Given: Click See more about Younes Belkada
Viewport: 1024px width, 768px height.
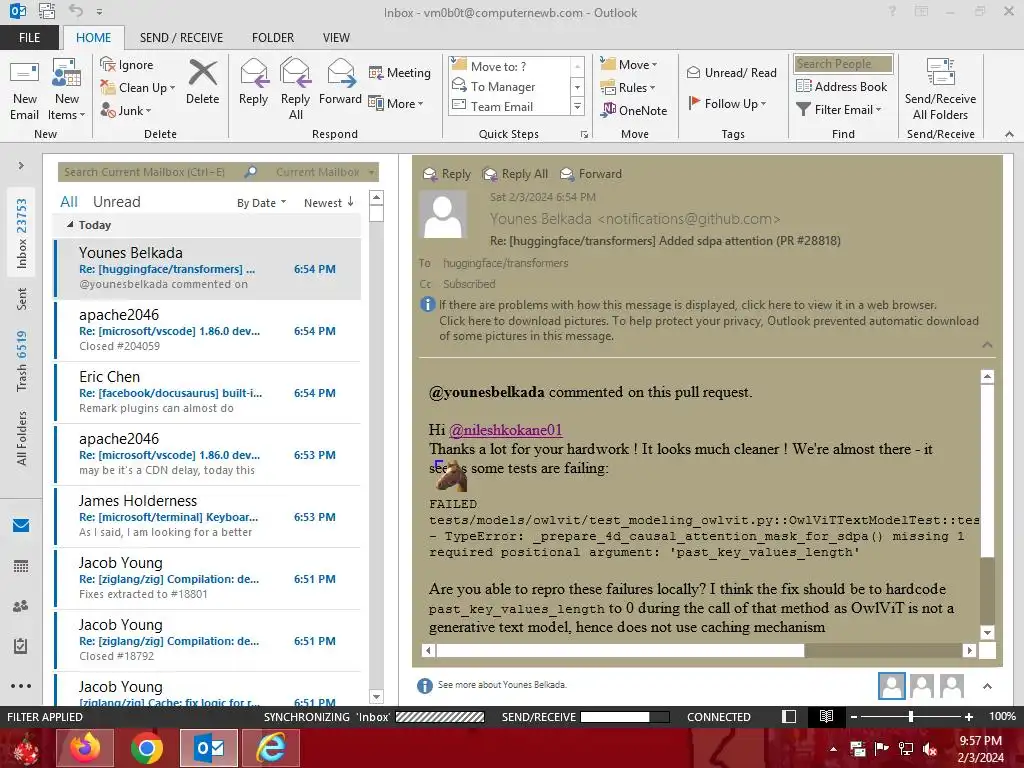Looking at the screenshot, I should tap(502, 684).
